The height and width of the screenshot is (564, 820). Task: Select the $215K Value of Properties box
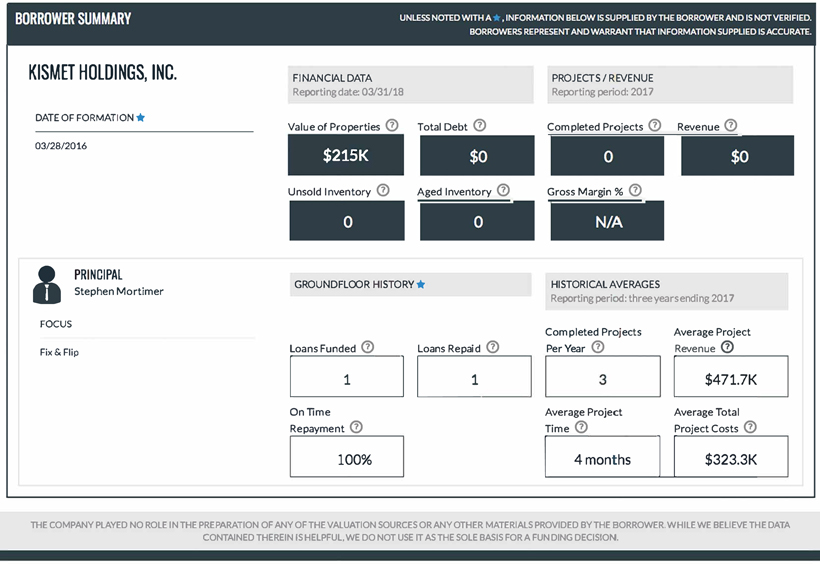[346, 156]
